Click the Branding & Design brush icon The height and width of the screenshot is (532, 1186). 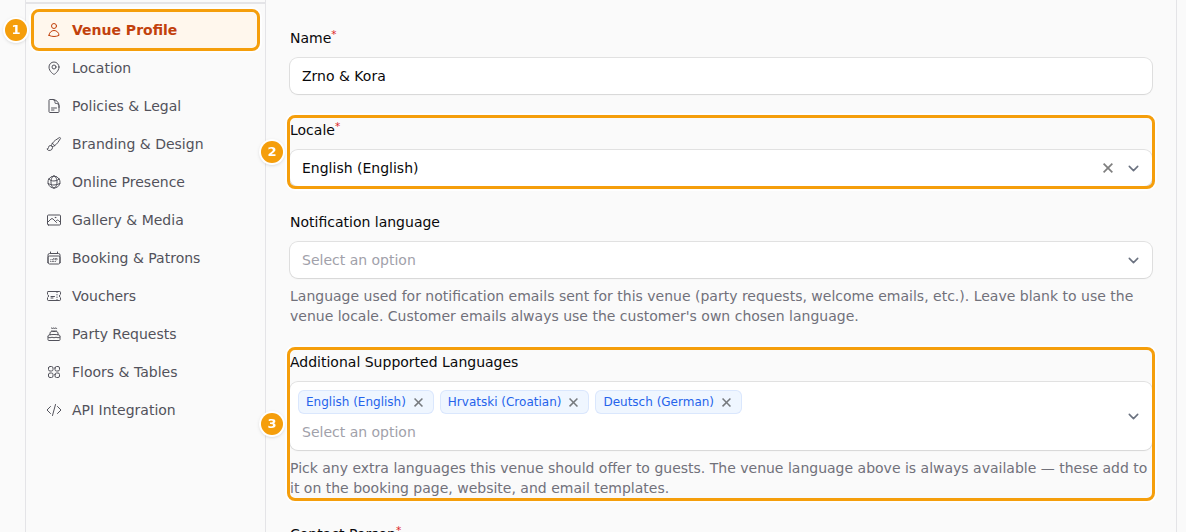(54, 144)
